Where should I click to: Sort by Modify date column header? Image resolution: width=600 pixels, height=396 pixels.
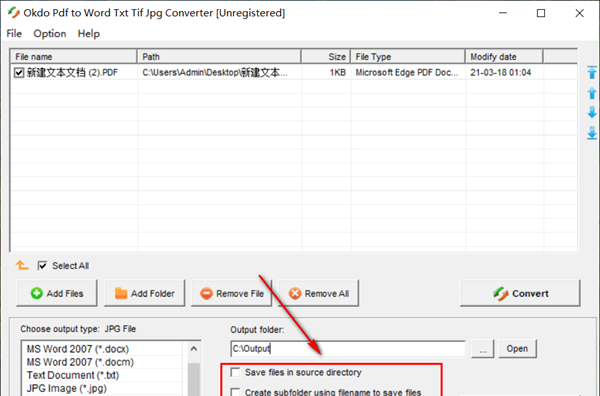tap(504, 57)
